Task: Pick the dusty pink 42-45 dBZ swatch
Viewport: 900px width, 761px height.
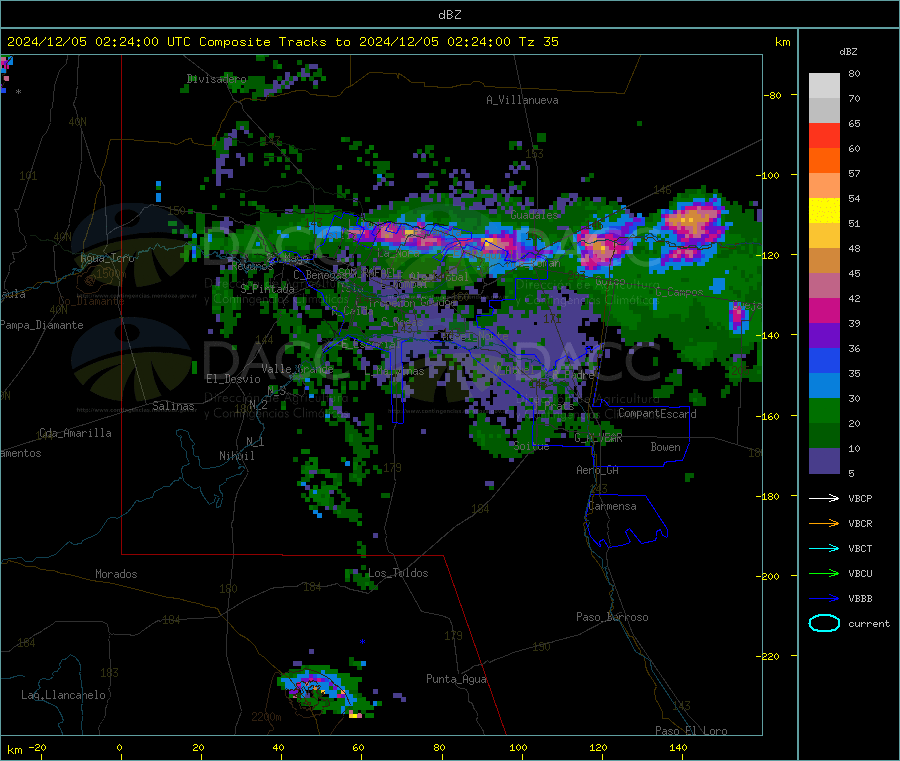Action: click(824, 286)
